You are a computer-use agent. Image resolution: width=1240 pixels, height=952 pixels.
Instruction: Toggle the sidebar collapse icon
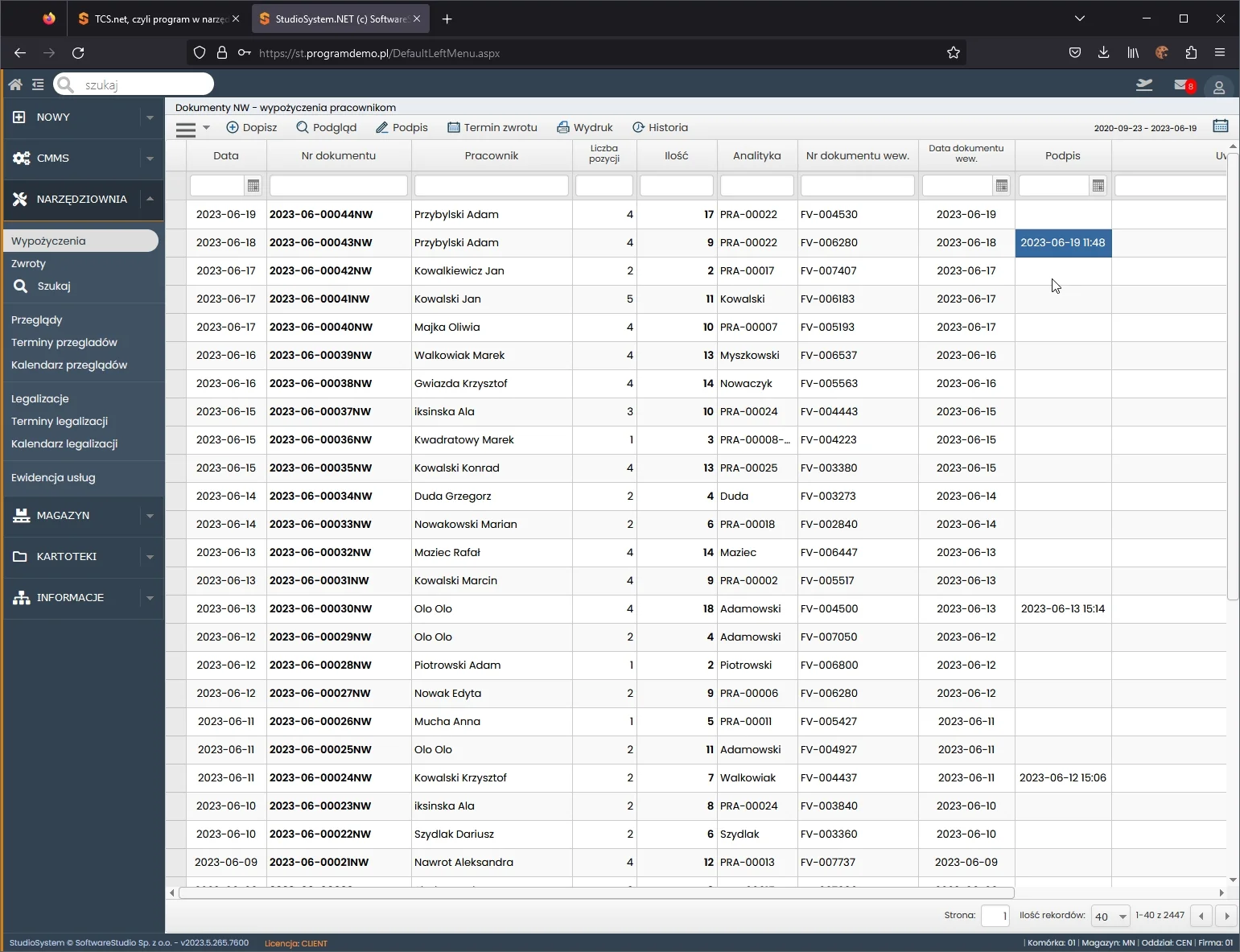pos(38,84)
